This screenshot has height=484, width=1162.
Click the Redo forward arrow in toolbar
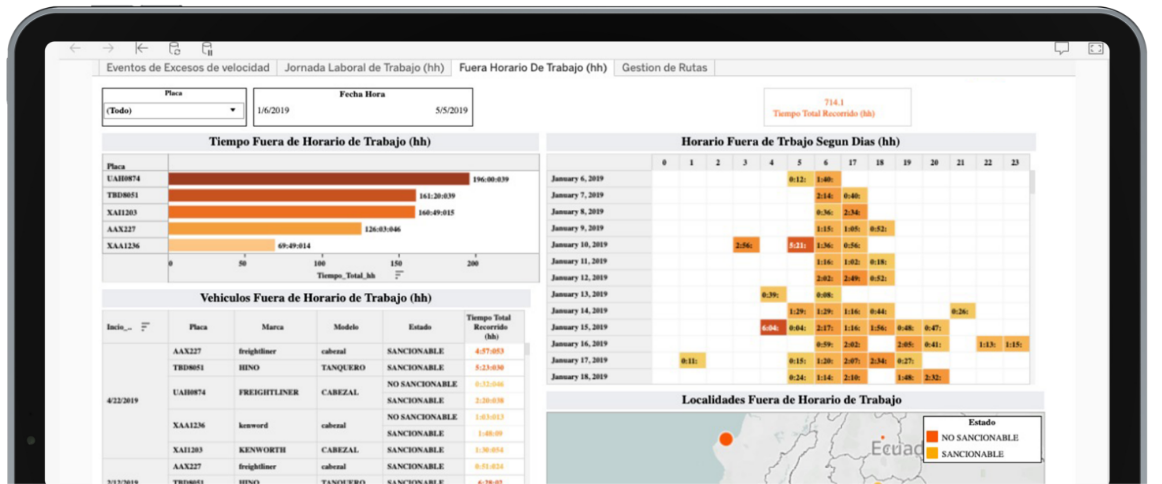click(108, 48)
